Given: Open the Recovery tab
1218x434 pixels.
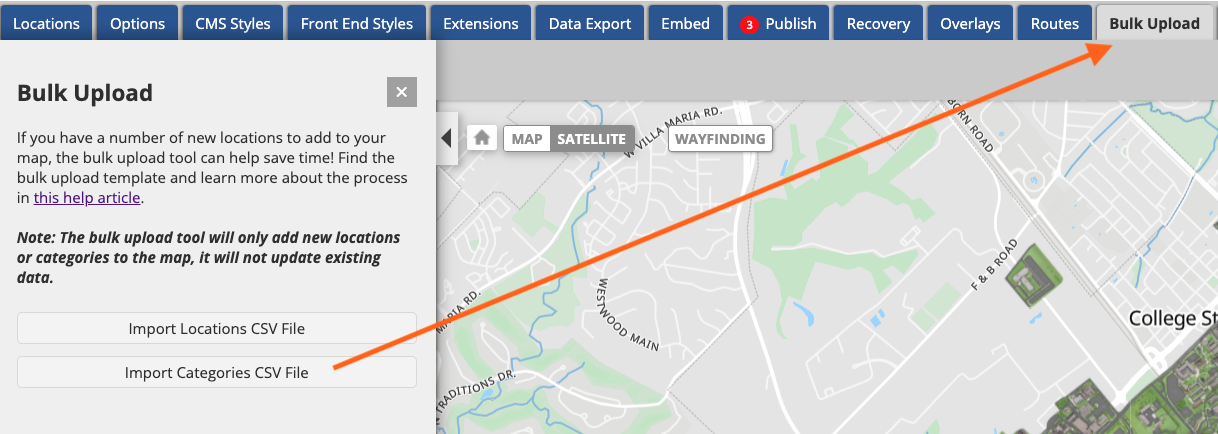Looking at the screenshot, I should click(x=878, y=23).
